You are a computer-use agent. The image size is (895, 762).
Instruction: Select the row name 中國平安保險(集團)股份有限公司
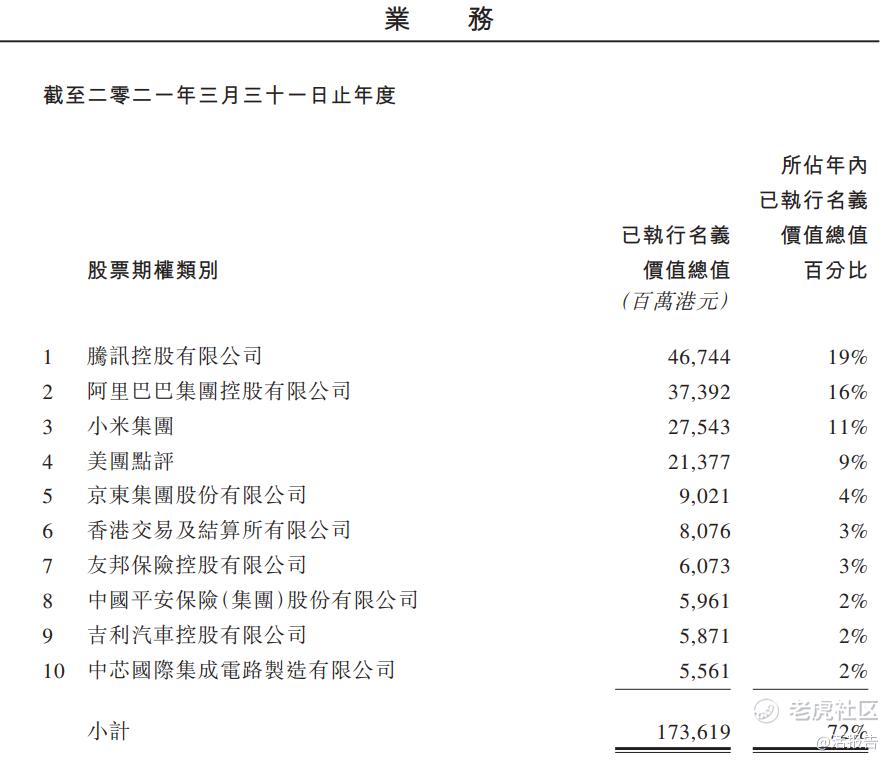click(x=253, y=600)
